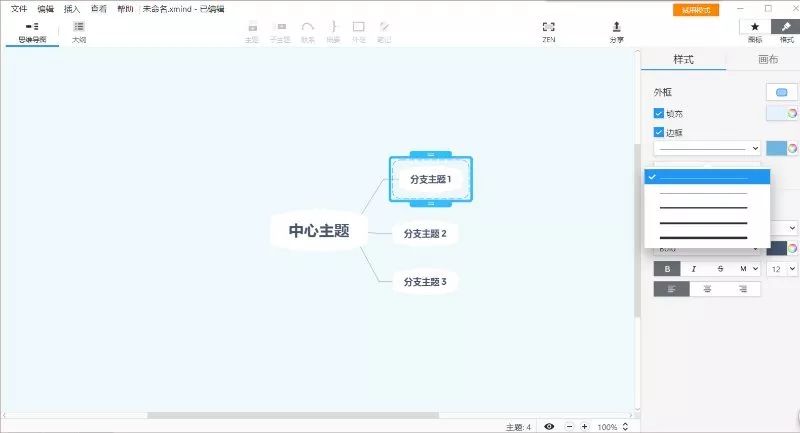
Task: Zoom out with the minus button
Action: [x=569, y=426]
